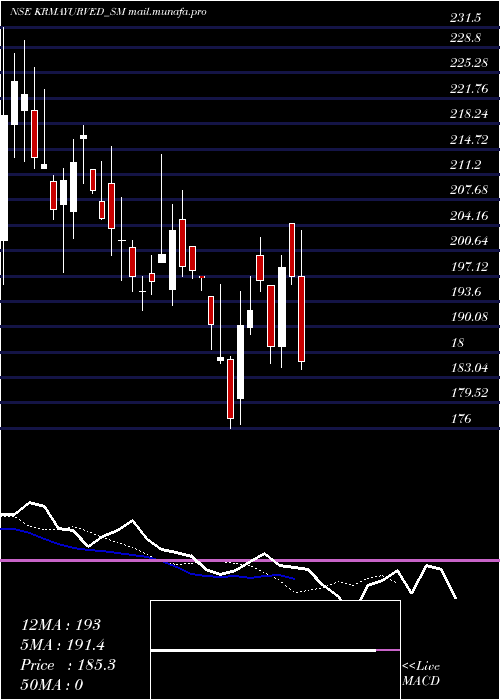Click the 225.28 price axis label

469,63
